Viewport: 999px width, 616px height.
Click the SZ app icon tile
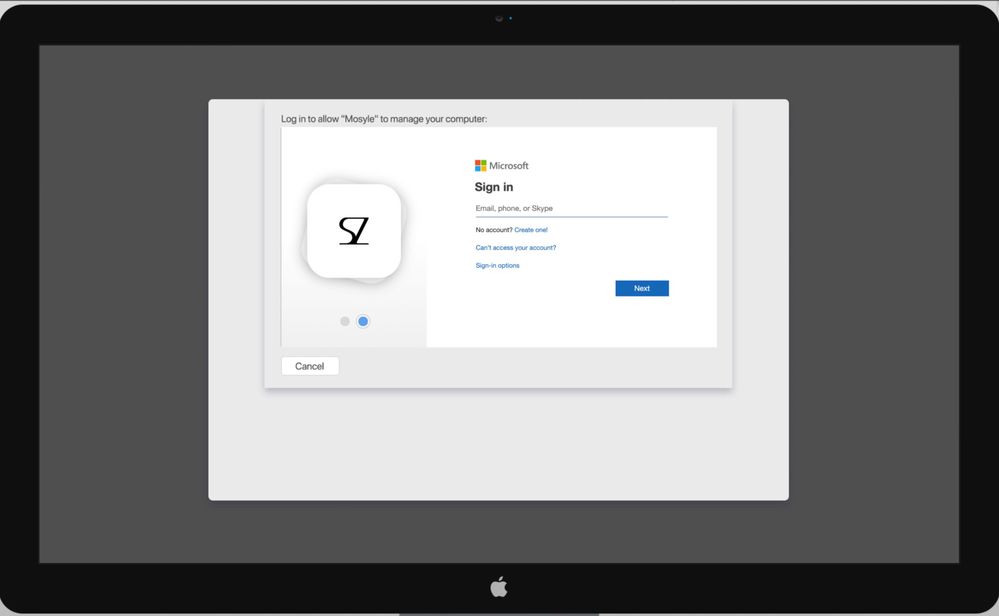pyautogui.click(x=354, y=231)
